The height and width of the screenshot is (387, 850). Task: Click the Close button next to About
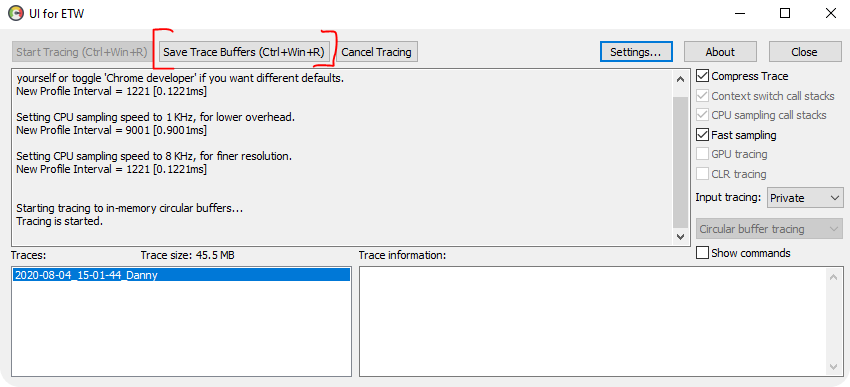pyautogui.click(x=804, y=52)
